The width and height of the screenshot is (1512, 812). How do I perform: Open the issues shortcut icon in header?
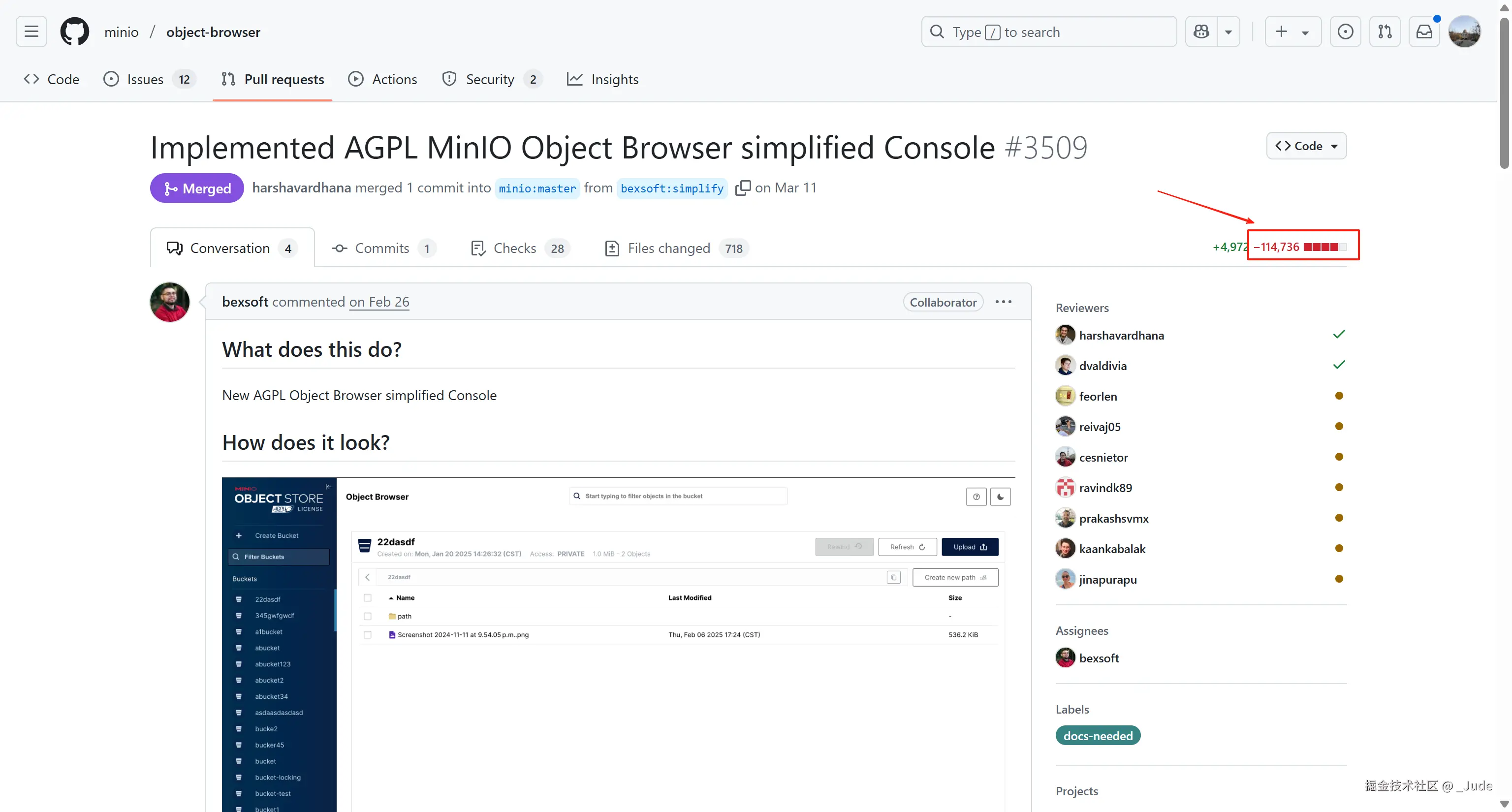[1345, 31]
